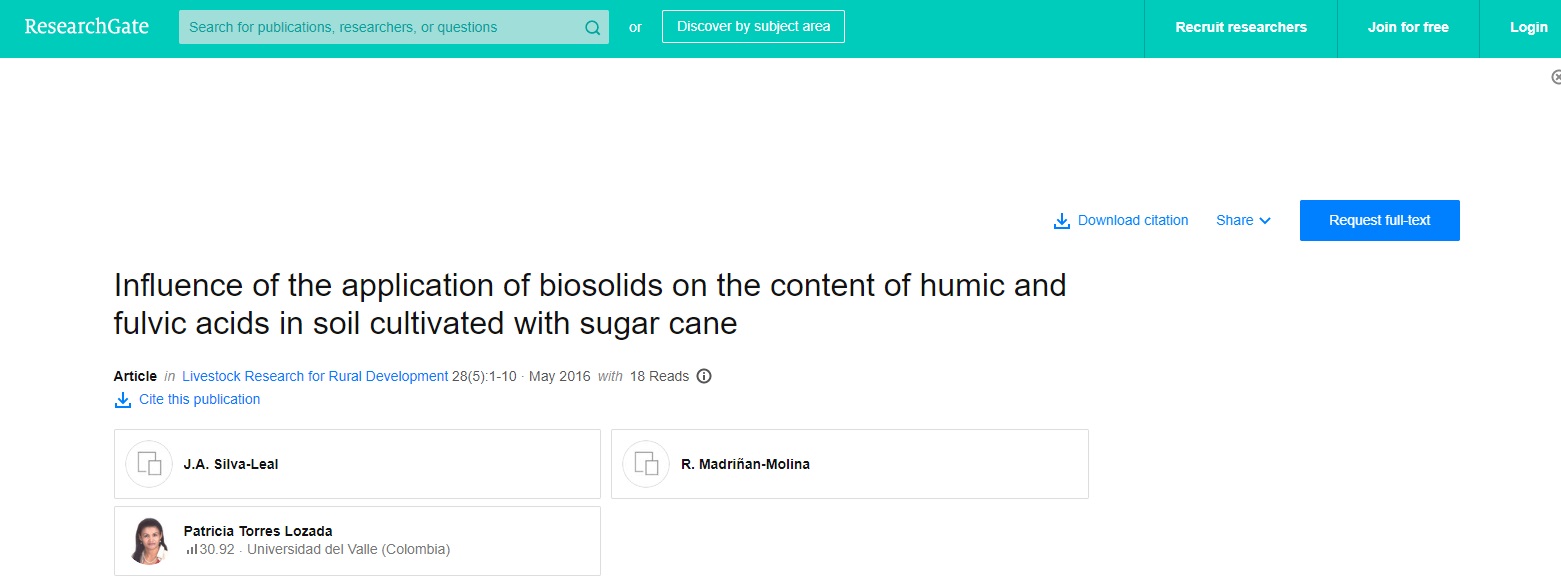Close the advertisement with X icon
The height and width of the screenshot is (581, 1561).
click(x=1556, y=77)
